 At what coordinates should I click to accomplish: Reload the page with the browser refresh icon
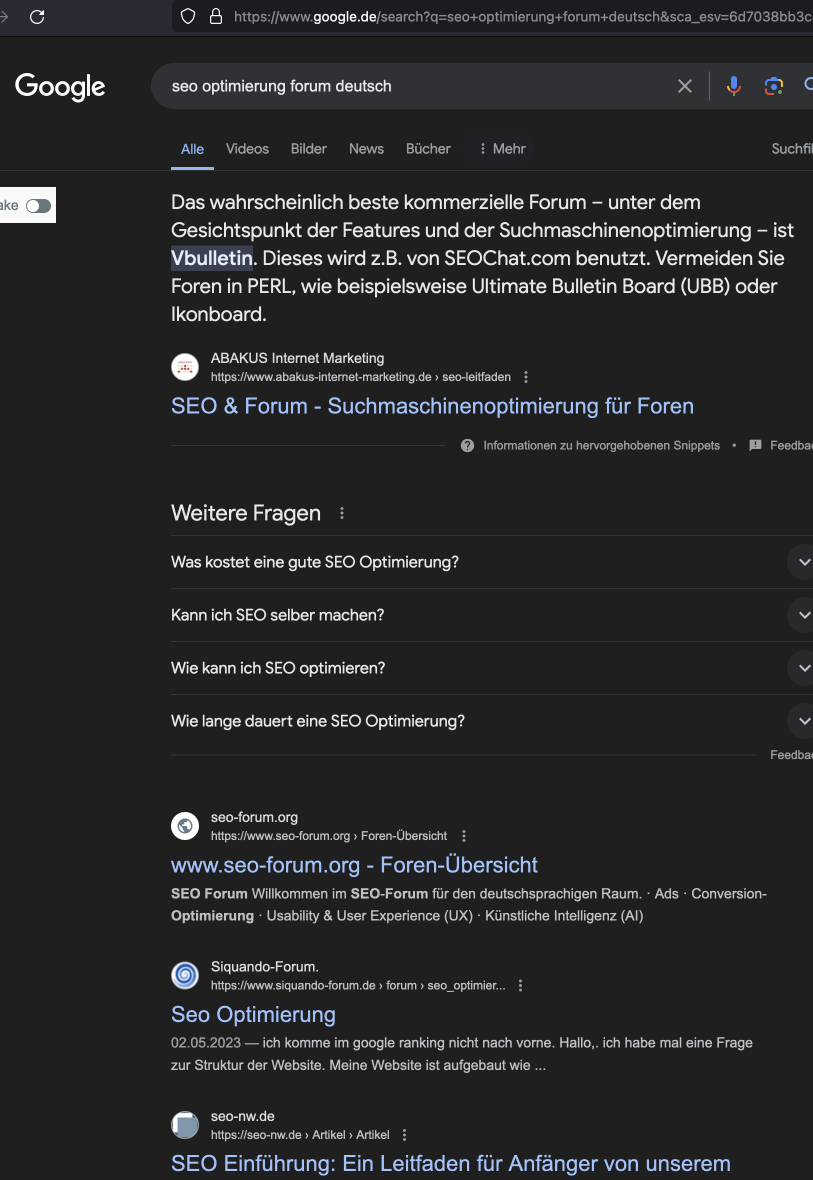tap(37, 17)
